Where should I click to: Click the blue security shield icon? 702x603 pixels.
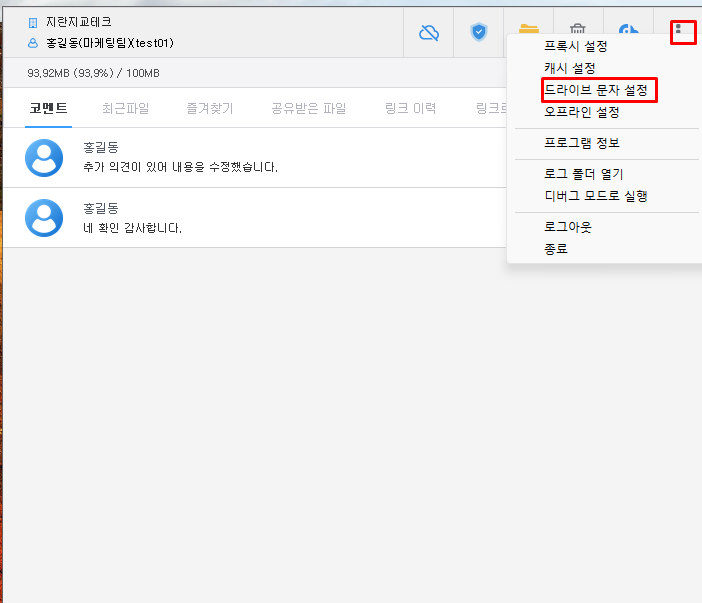click(x=479, y=33)
